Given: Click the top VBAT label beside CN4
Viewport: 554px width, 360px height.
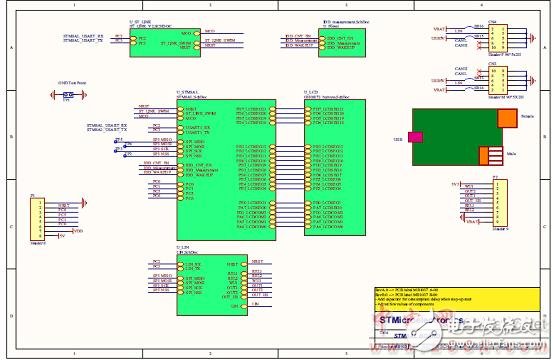Looking at the screenshot, I should pyautogui.click(x=439, y=29).
